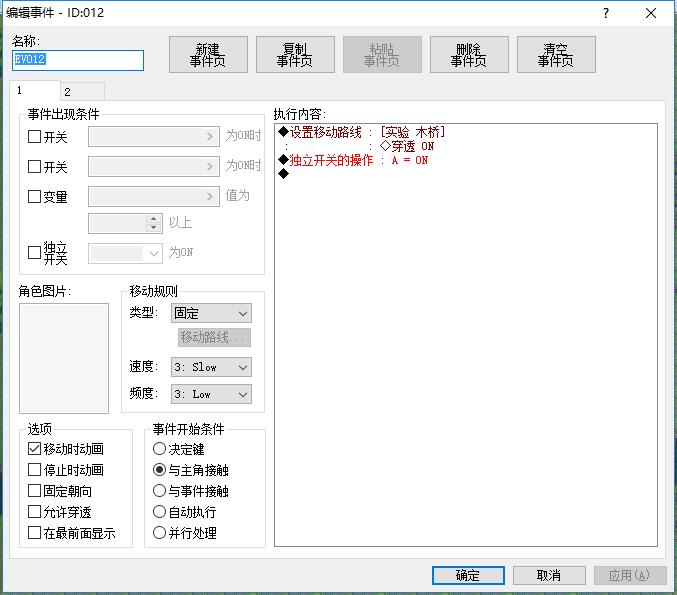This screenshot has height=595, width=677.
Task: Enable the 变量 condition checkbox
Action: click(x=34, y=196)
